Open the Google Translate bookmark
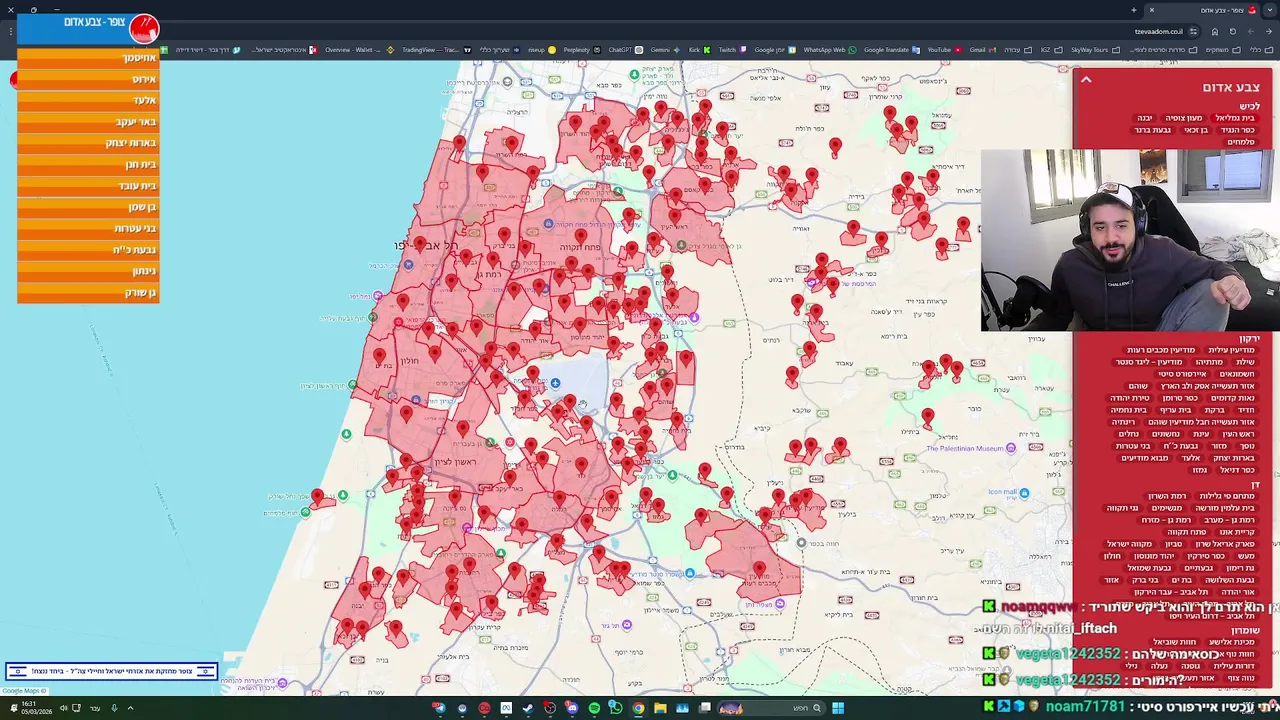This screenshot has height=720, width=1280. coord(890,50)
